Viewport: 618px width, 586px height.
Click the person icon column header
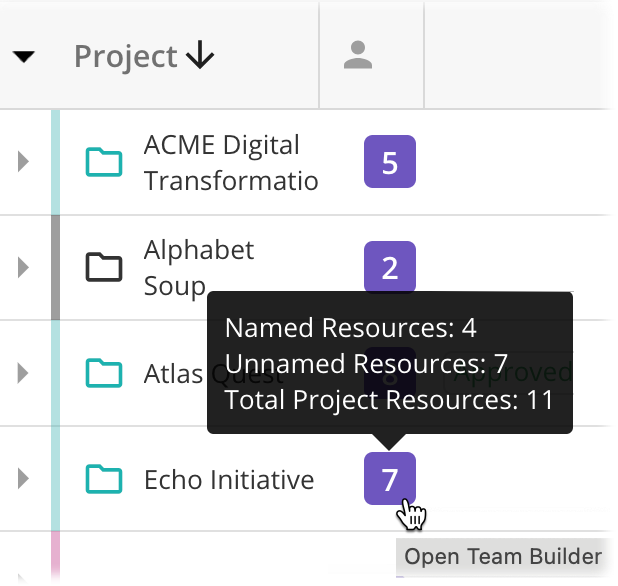[357, 56]
